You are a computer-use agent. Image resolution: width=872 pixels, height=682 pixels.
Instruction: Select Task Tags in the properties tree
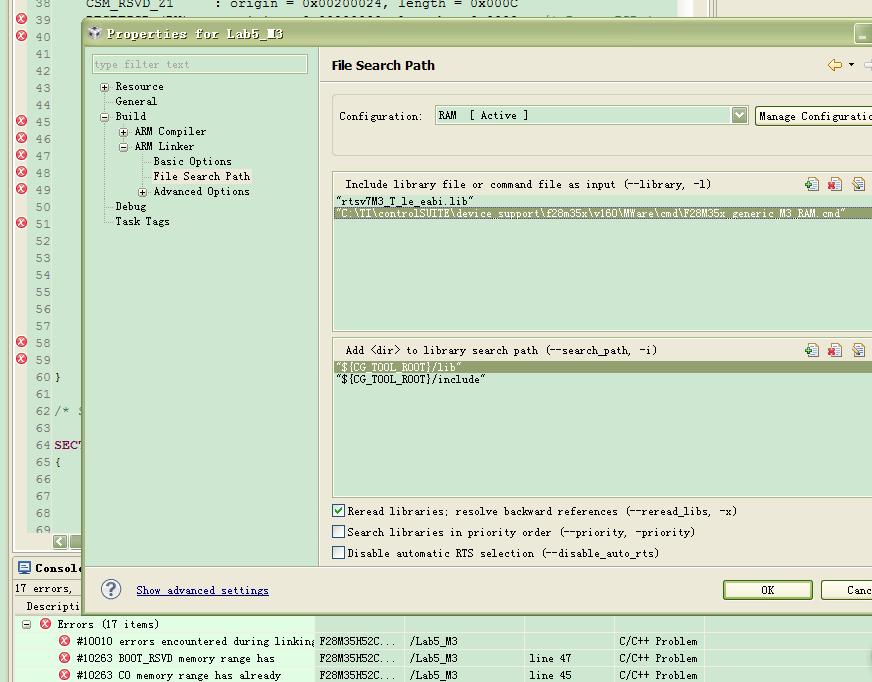coord(142,221)
